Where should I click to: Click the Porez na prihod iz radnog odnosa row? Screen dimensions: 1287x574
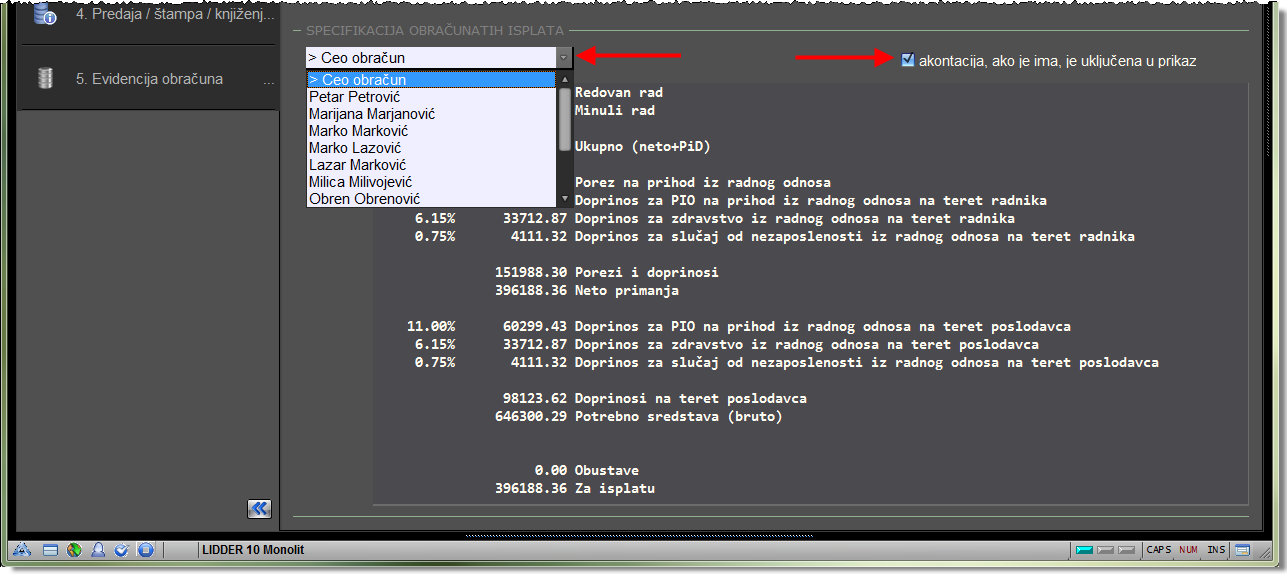703,183
